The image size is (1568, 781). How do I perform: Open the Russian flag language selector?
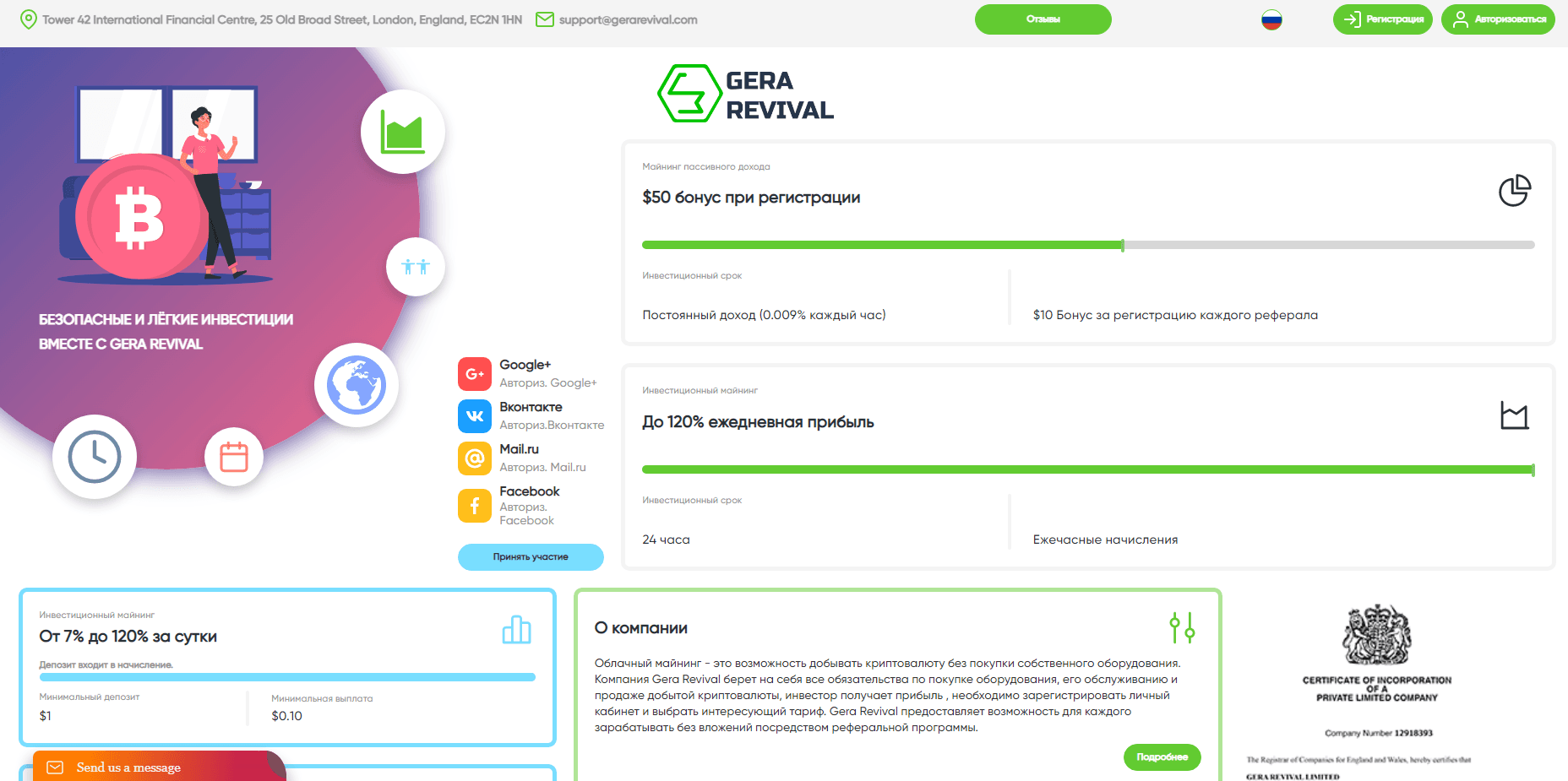tap(1271, 19)
